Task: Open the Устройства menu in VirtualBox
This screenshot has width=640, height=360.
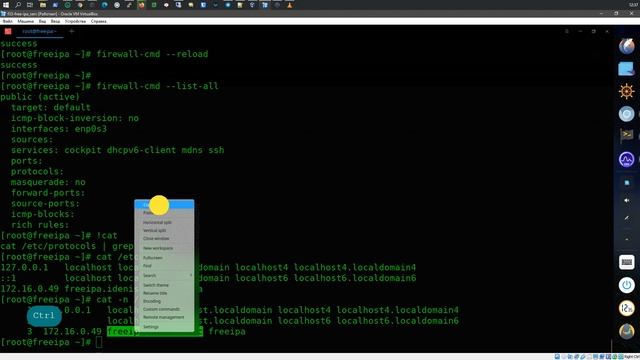Action: [x=75, y=21]
